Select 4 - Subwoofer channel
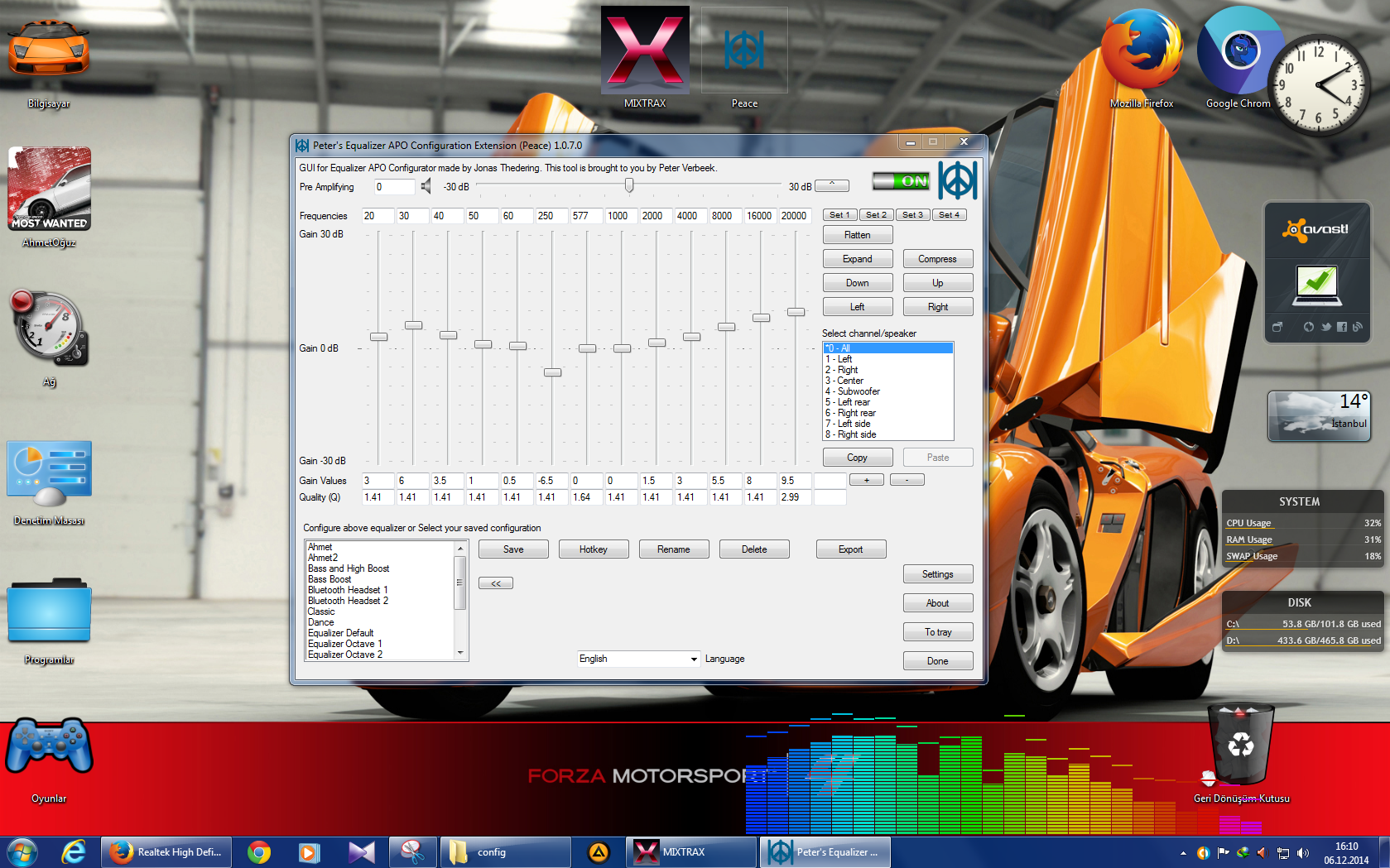1390x868 pixels. point(887,391)
